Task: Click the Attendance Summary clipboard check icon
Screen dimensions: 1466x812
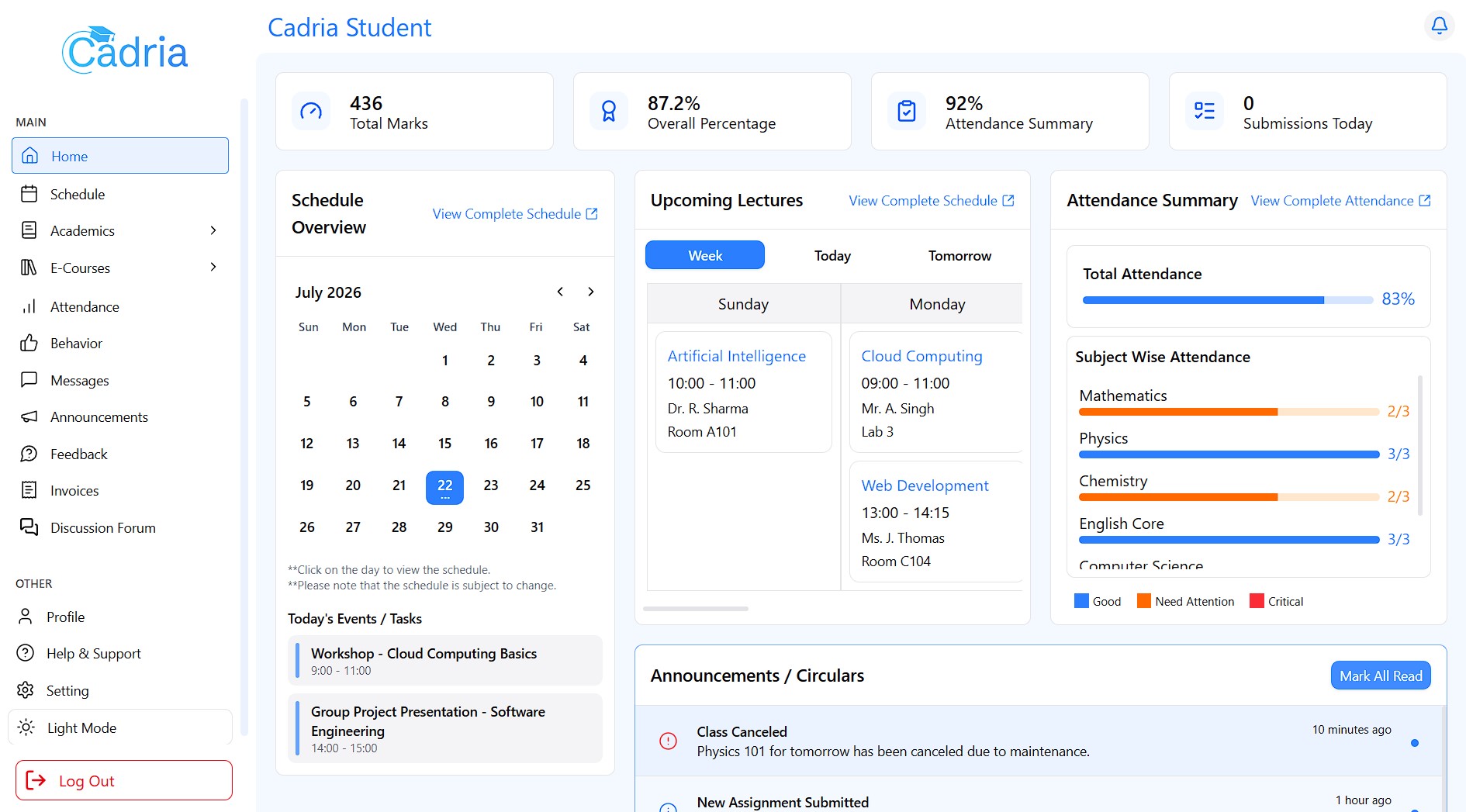Action: (x=907, y=112)
